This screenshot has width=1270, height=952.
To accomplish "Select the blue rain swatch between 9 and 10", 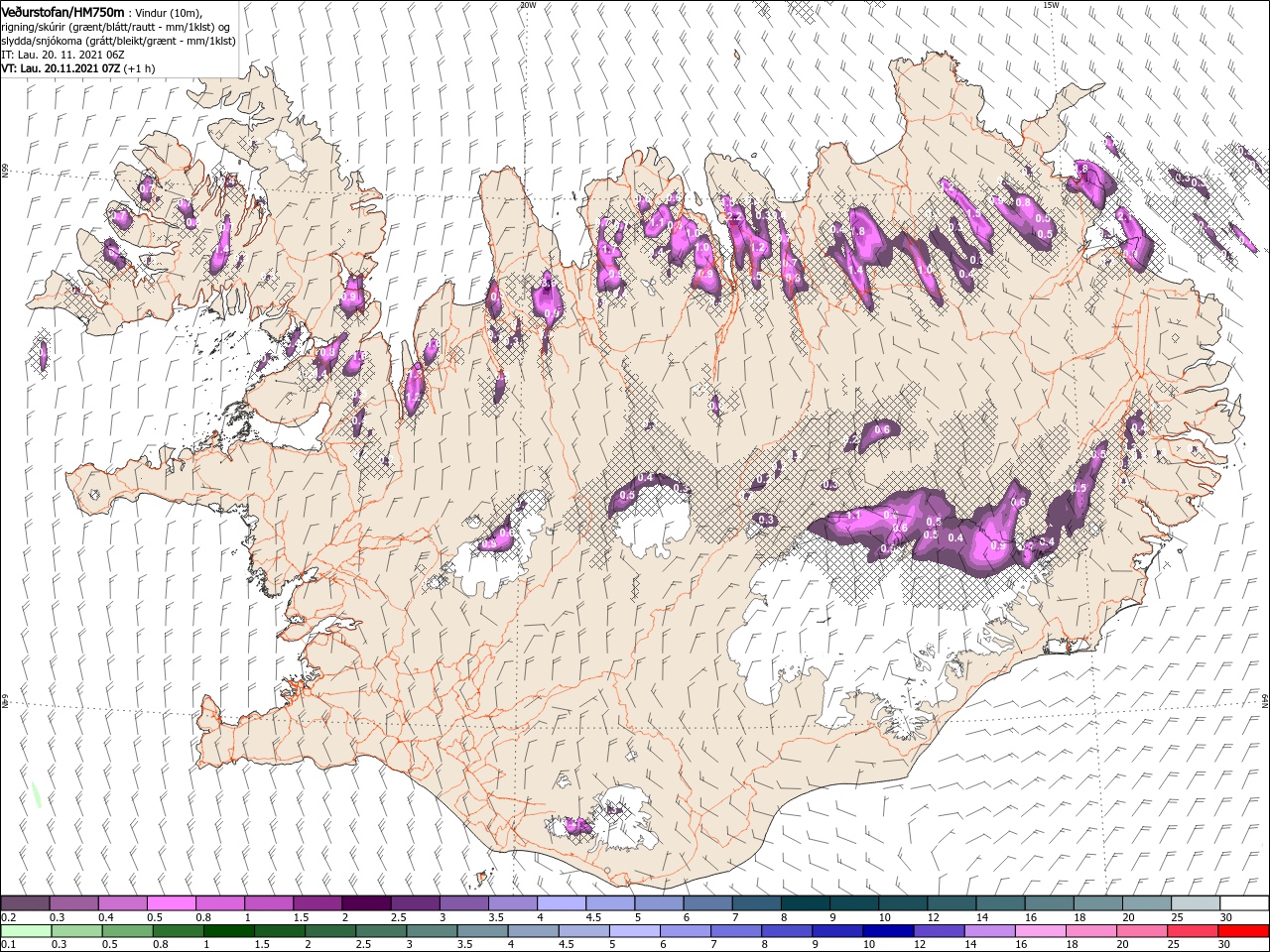I will point(836,931).
